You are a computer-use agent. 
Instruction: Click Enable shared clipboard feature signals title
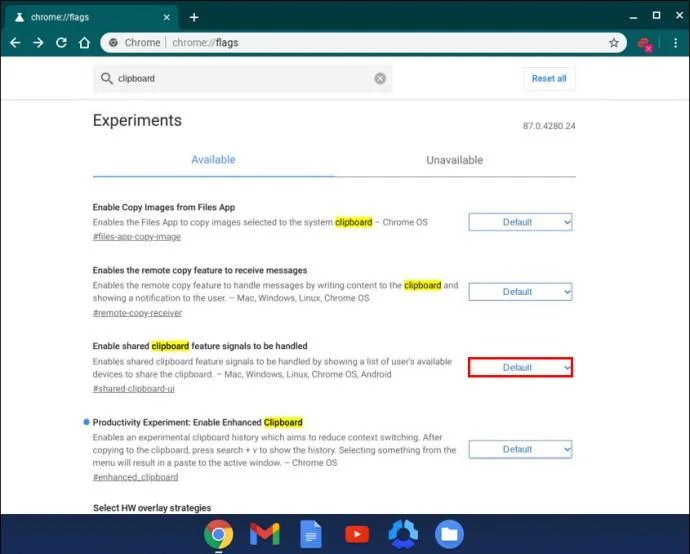point(200,346)
